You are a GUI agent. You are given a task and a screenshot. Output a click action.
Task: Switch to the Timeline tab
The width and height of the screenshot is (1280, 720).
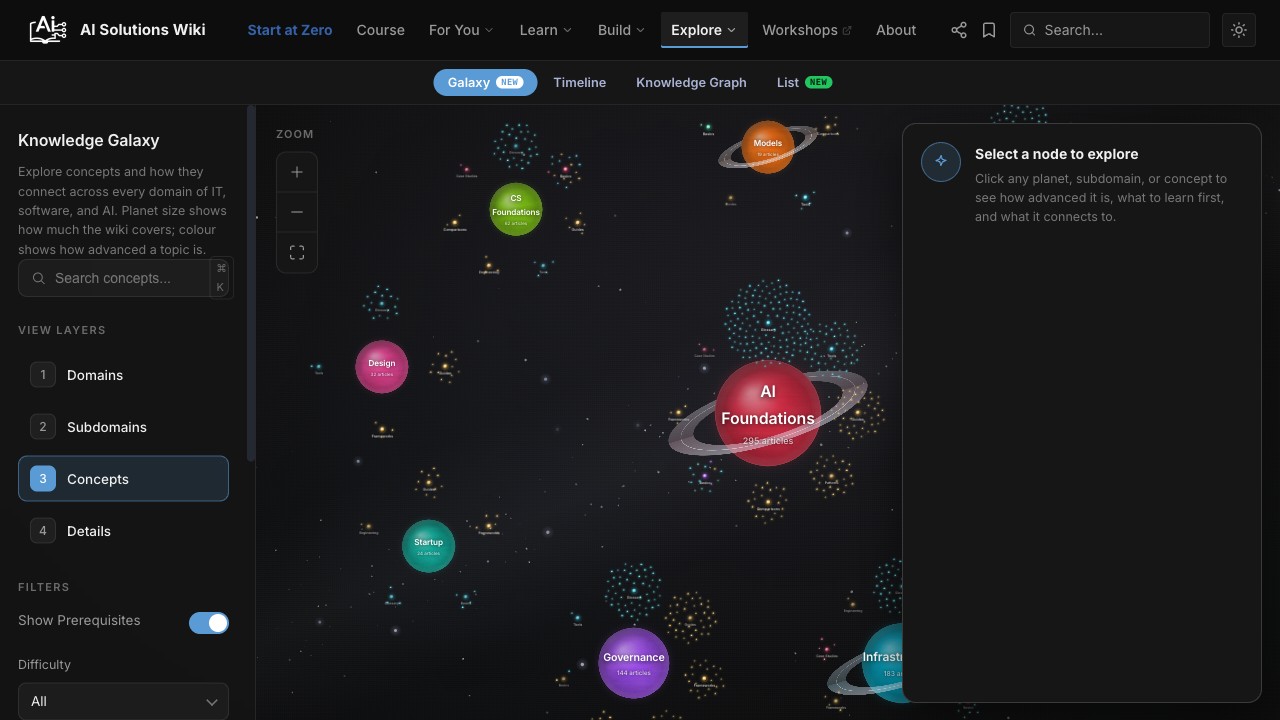[x=580, y=83]
